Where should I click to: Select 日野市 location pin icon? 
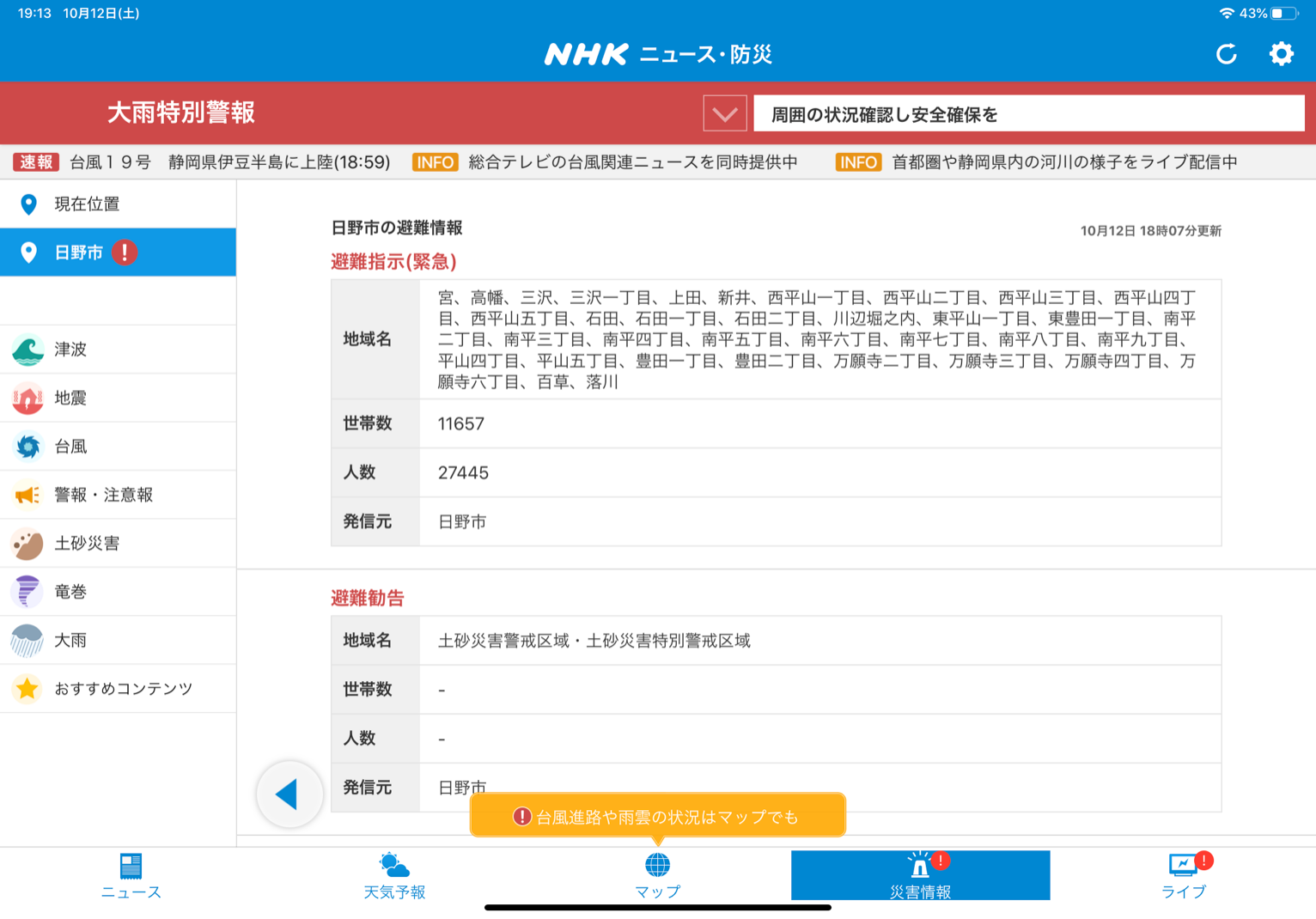28,253
